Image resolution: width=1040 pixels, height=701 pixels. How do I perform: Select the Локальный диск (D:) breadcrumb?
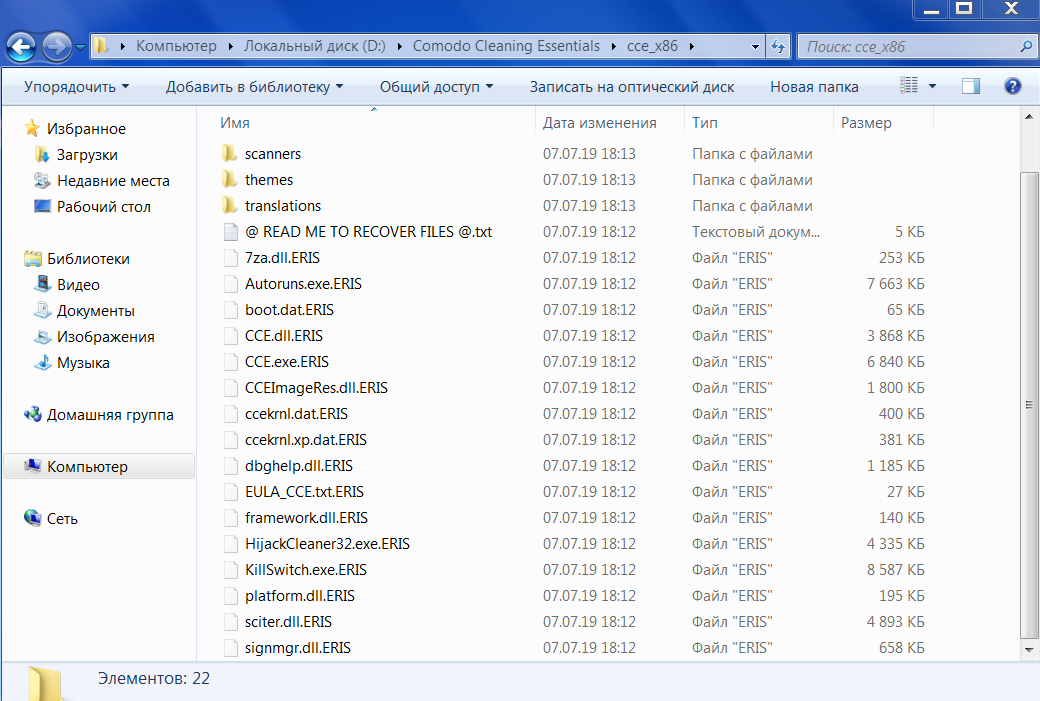coord(314,46)
